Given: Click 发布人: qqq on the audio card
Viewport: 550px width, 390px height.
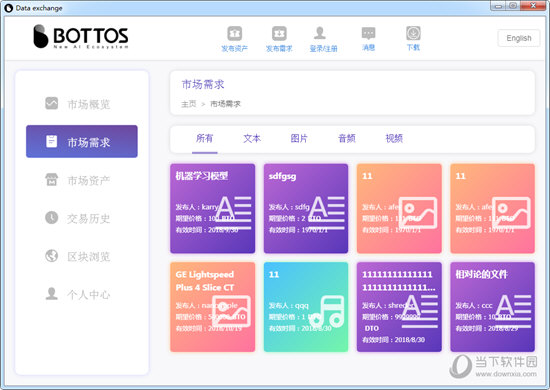Looking at the screenshot, I should point(289,305).
